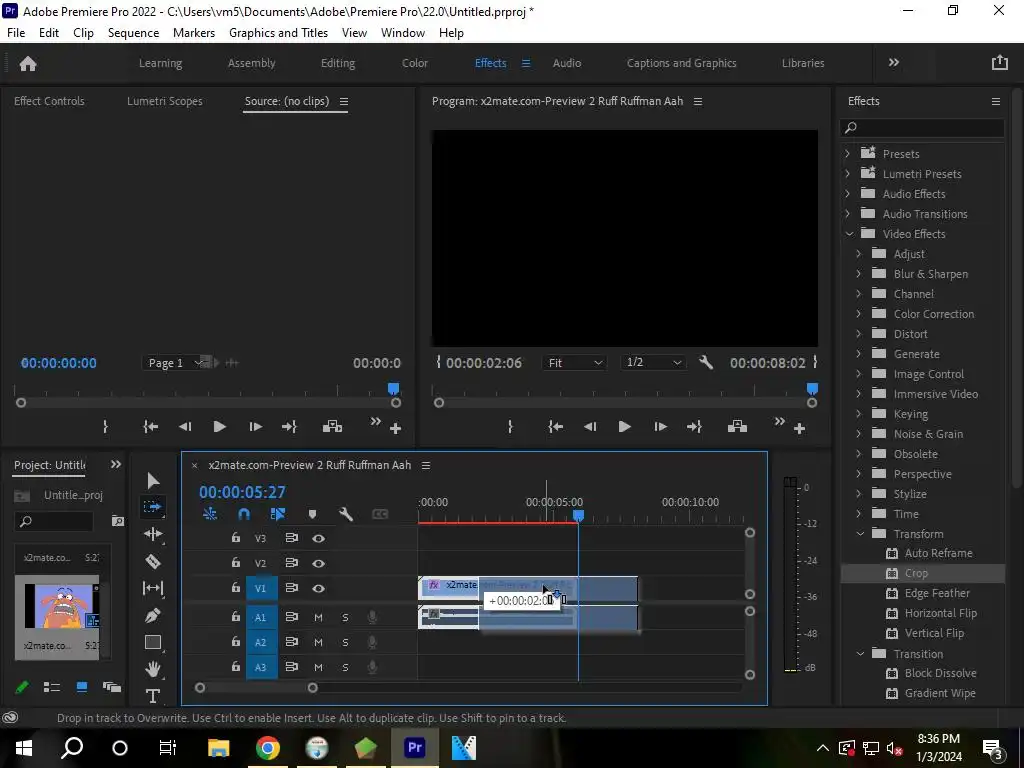Collapse the Transform effects folder
This screenshot has width=1024, height=768.
(x=860, y=534)
